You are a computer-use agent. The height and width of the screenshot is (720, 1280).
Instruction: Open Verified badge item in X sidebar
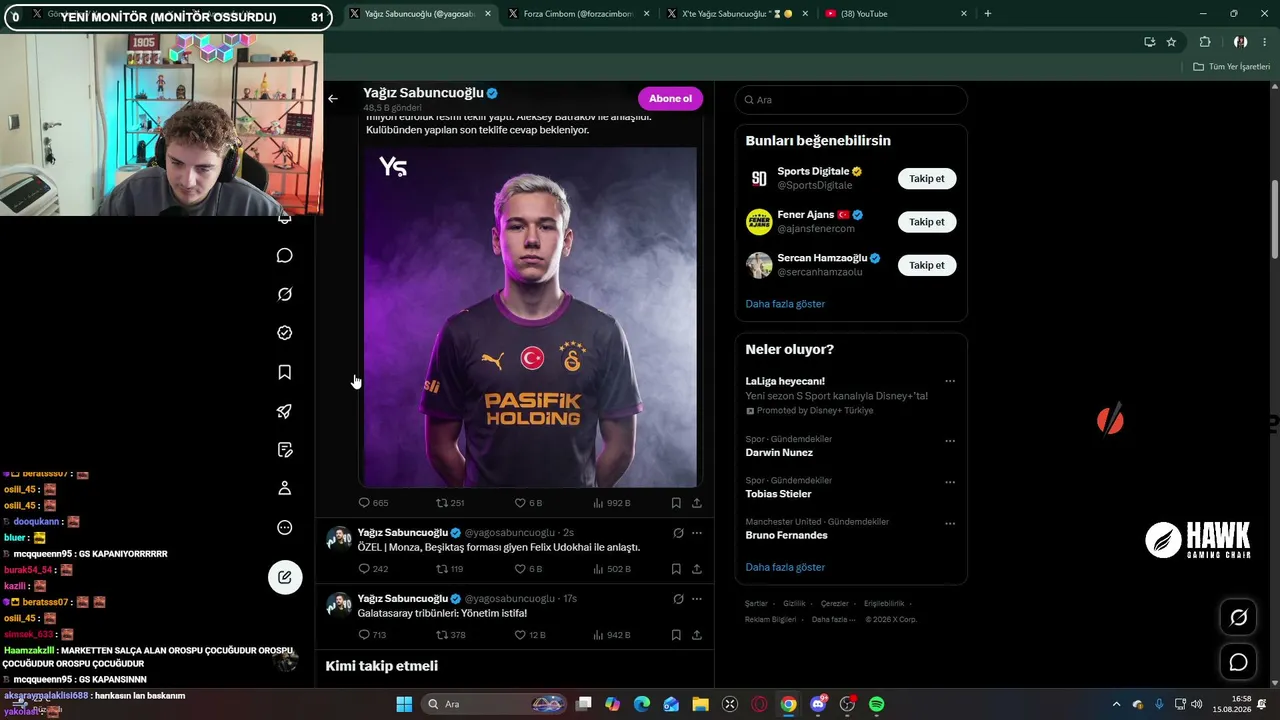point(285,333)
